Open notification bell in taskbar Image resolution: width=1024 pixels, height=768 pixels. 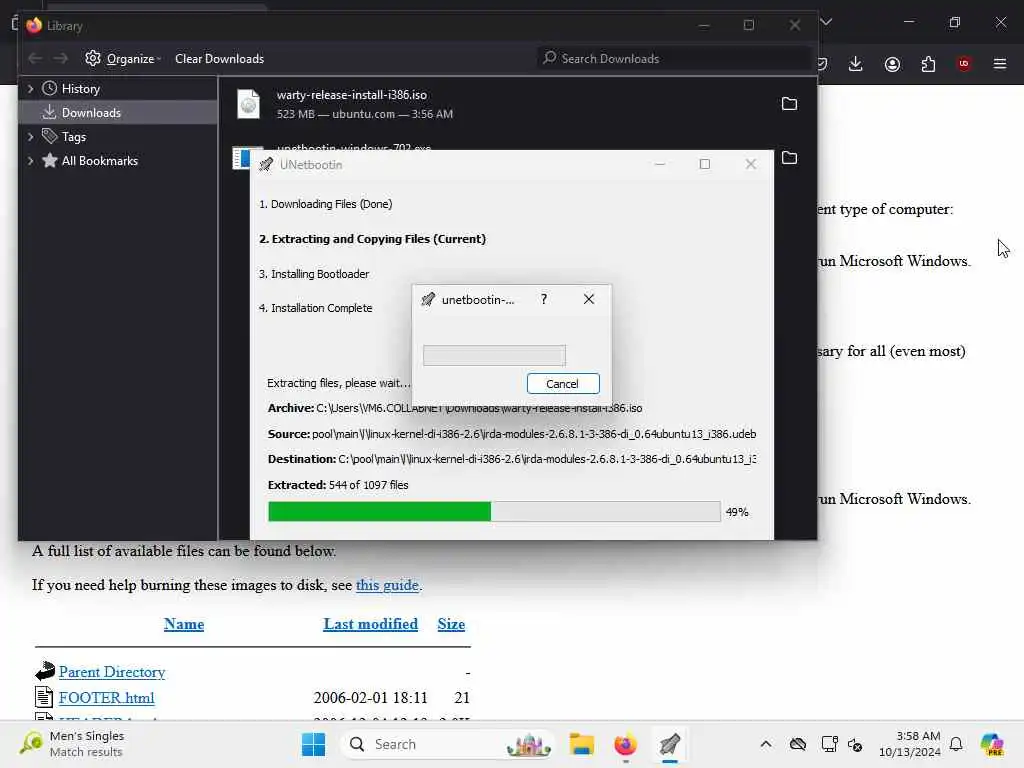pyautogui.click(x=956, y=744)
